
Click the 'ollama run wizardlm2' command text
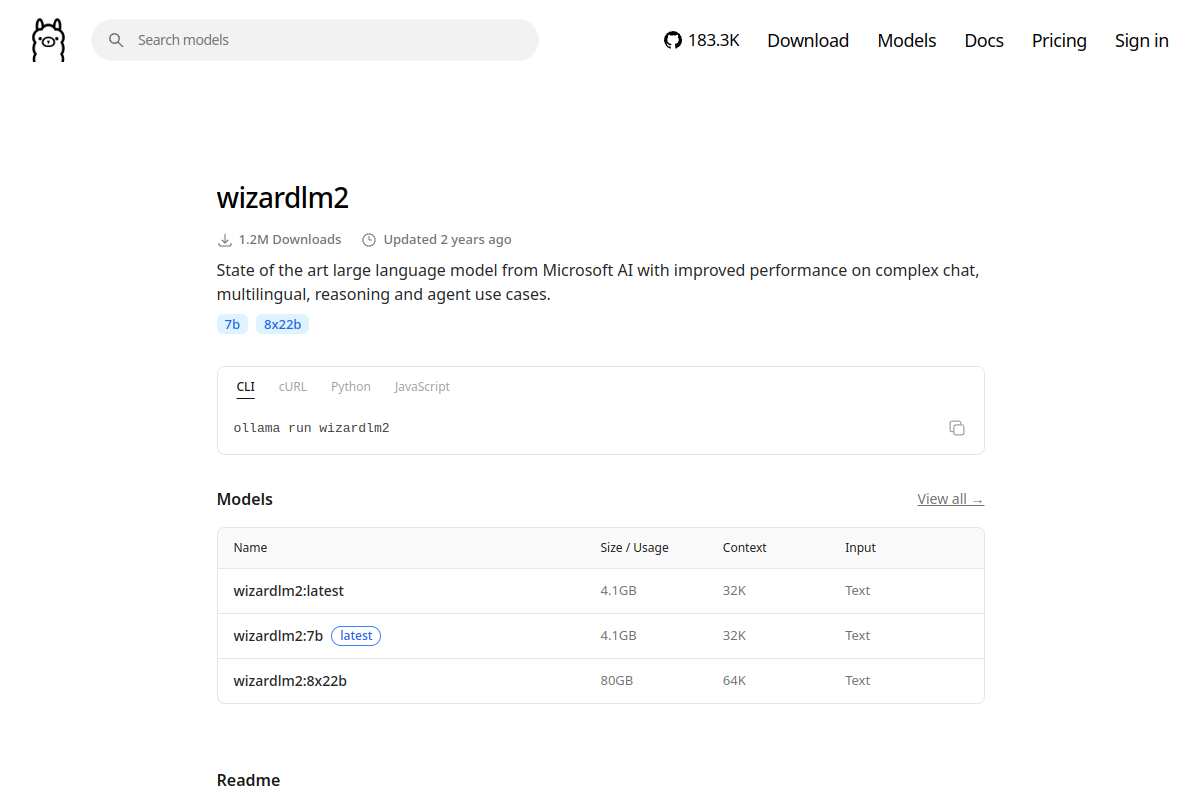pyautogui.click(x=312, y=428)
